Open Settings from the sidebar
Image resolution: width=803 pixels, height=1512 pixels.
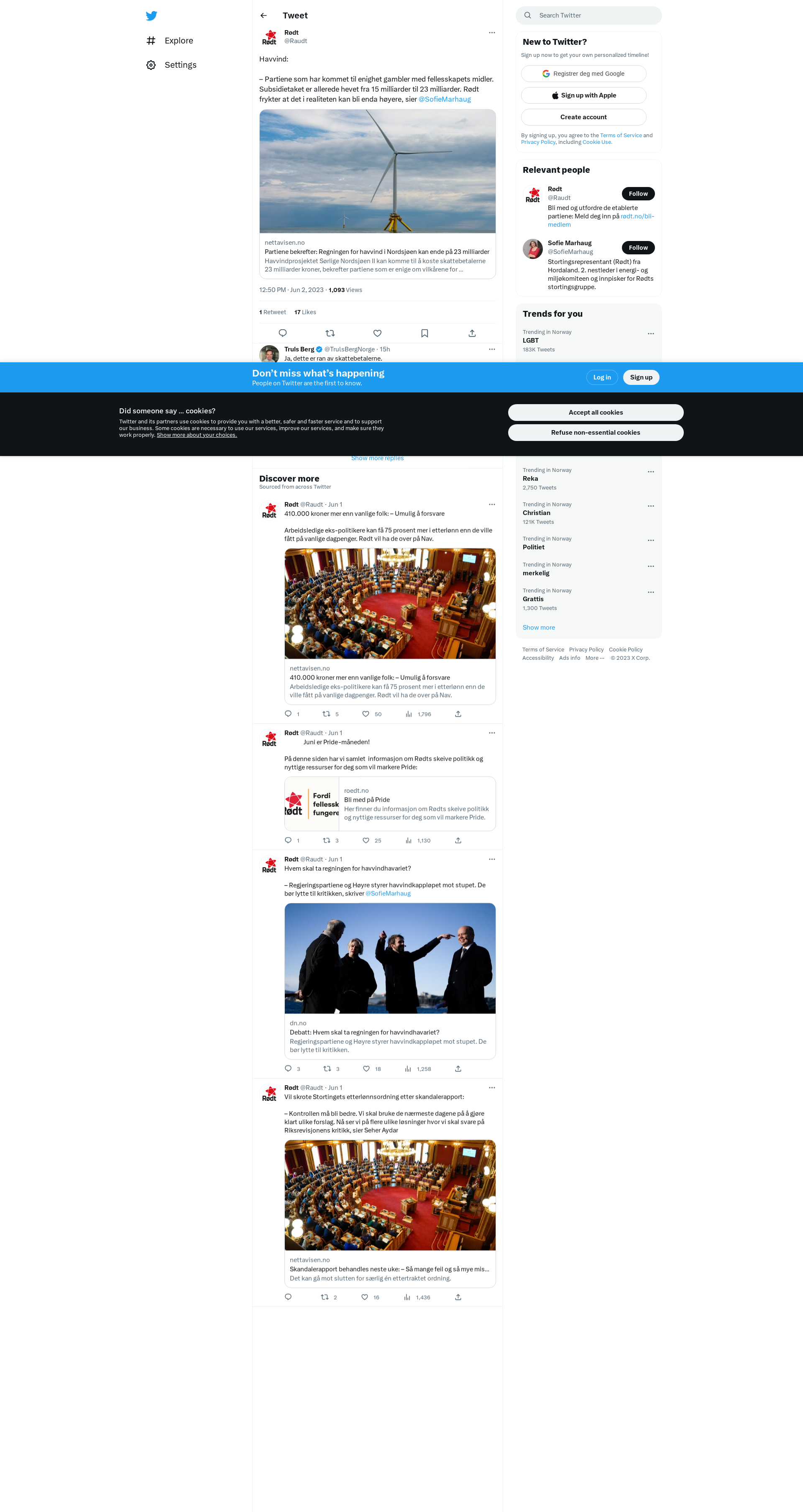171,65
